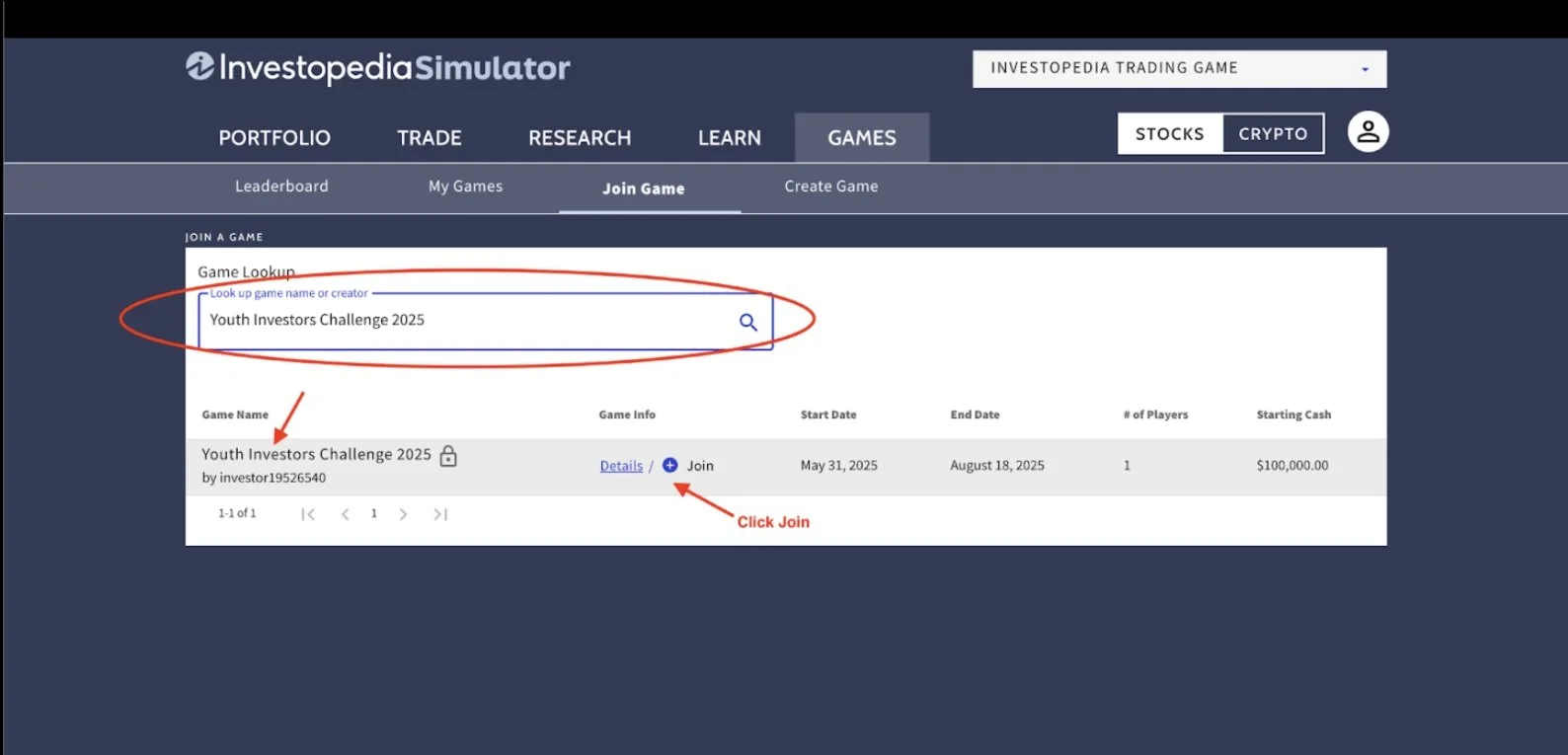Click the search magnifier in Game Lookup
1568x755 pixels.
tap(748, 322)
